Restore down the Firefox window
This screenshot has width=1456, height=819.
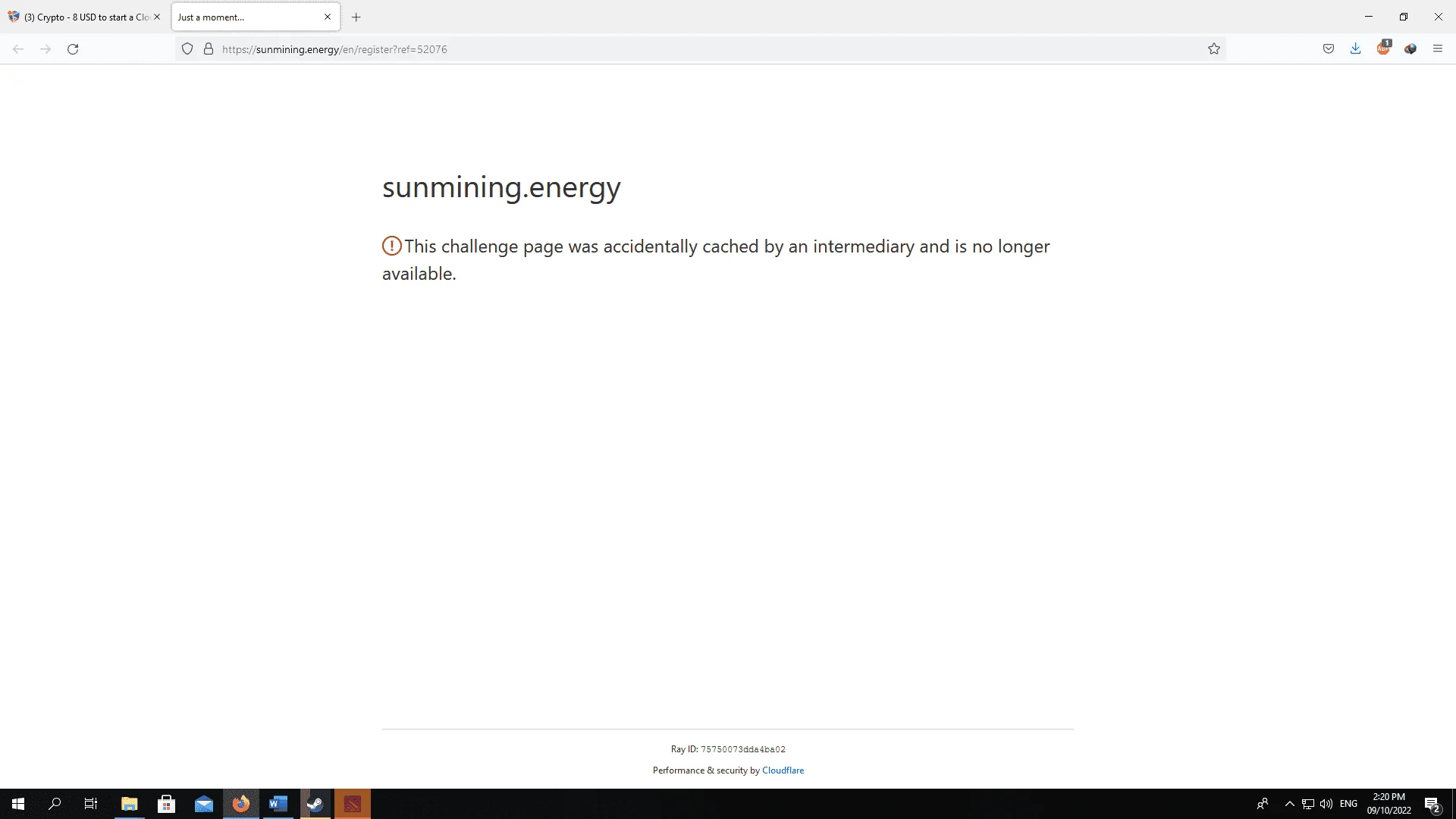(x=1404, y=17)
